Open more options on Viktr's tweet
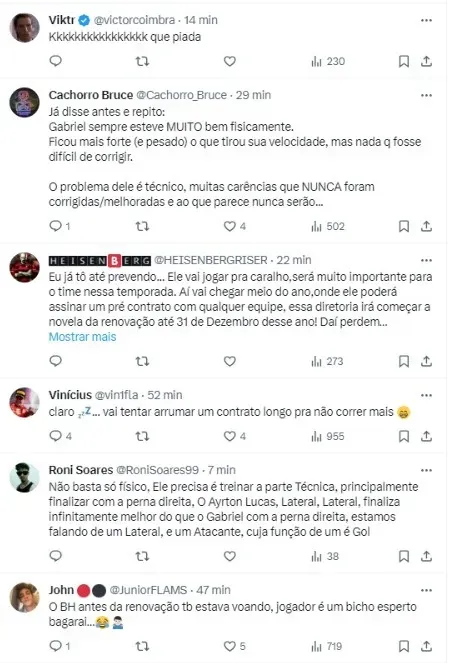This screenshot has height=663, width=449. coord(426,20)
